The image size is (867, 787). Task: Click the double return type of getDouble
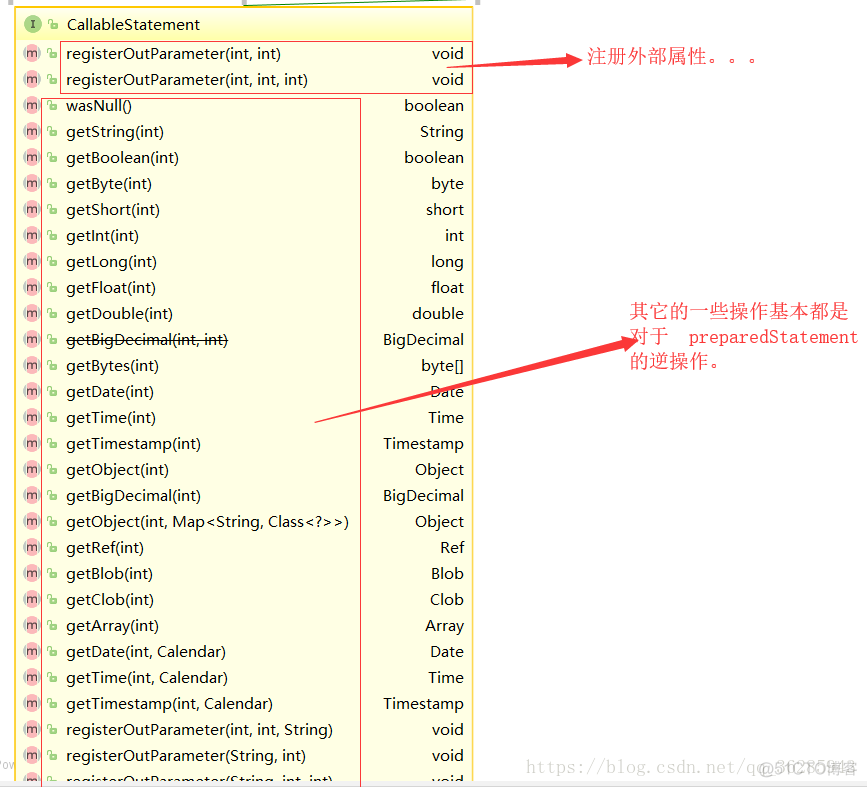438,314
